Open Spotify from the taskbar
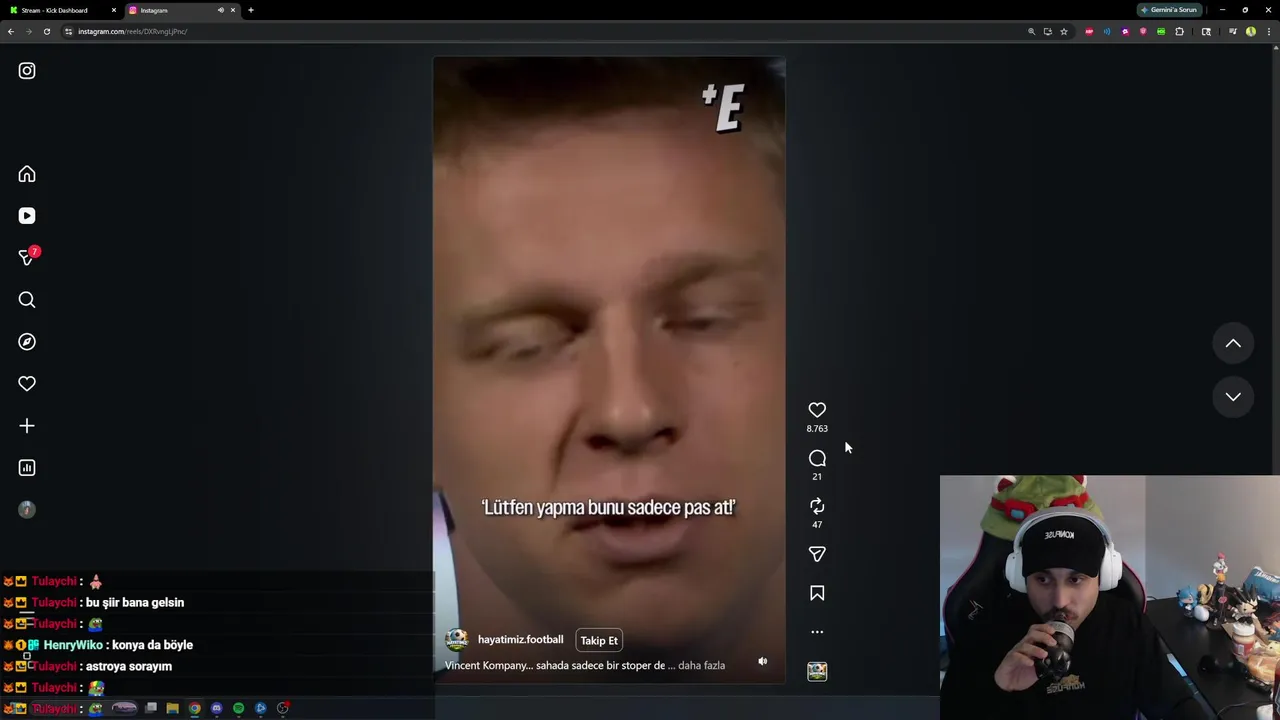The width and height of the screenshot is (1280, 720). [x=239, y=708]
